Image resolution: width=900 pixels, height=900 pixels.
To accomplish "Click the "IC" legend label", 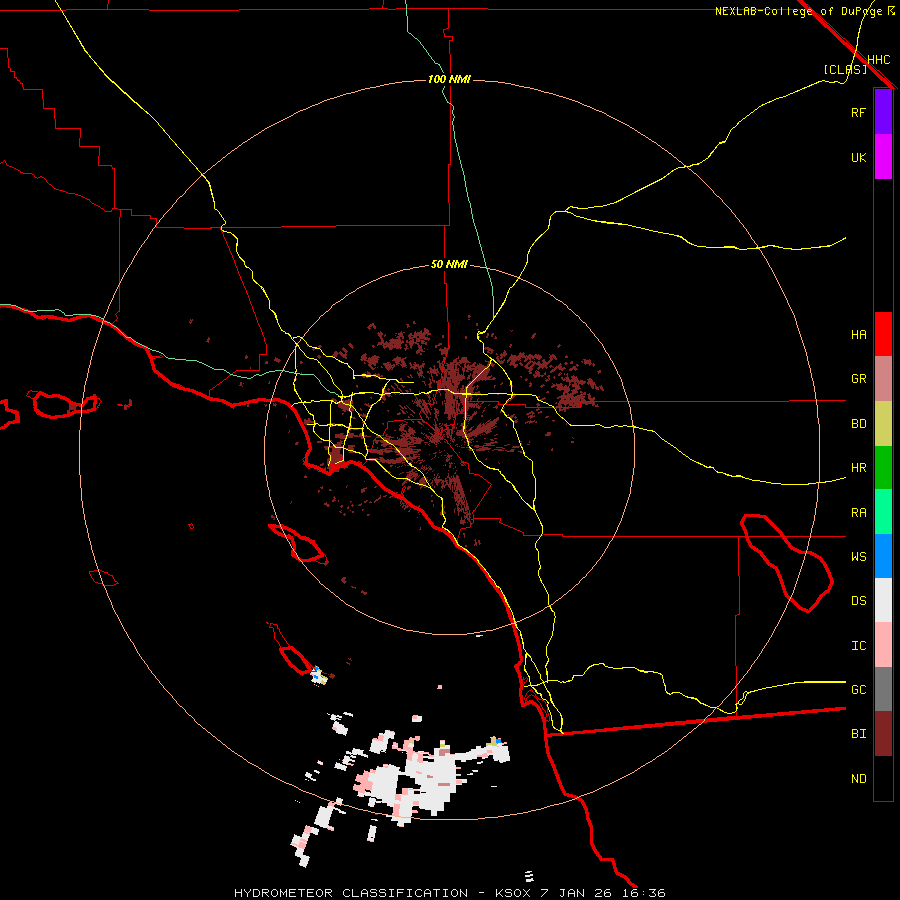I will click(x=858, y=645).
